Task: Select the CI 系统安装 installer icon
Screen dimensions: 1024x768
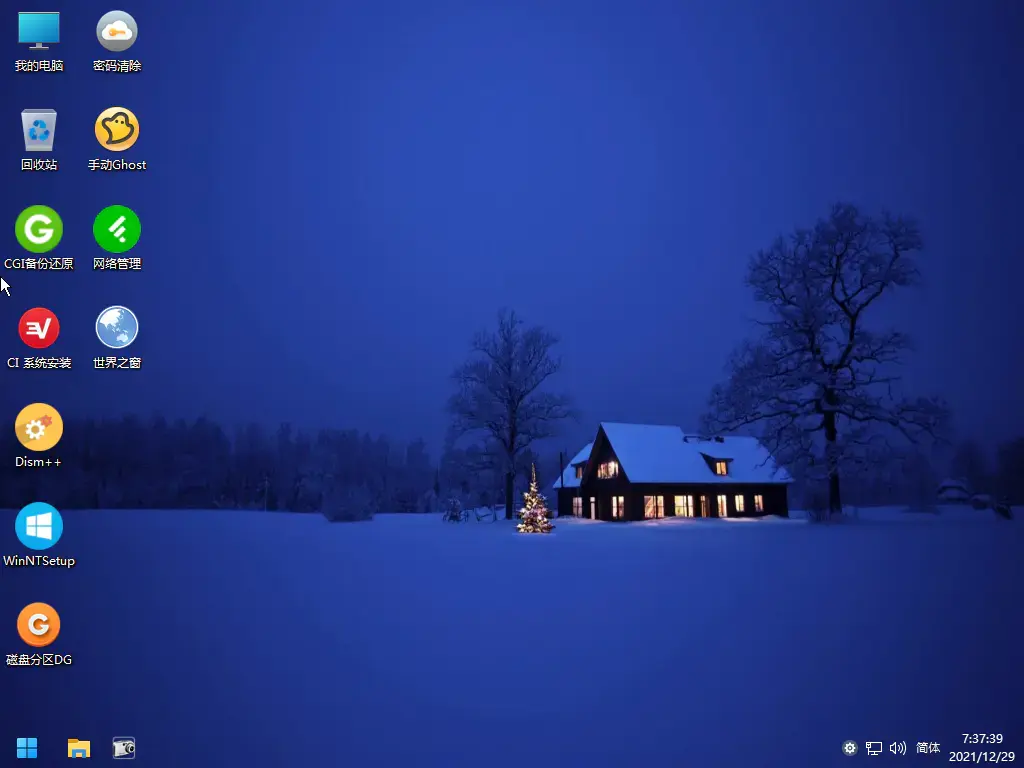Action: point(39,338)
